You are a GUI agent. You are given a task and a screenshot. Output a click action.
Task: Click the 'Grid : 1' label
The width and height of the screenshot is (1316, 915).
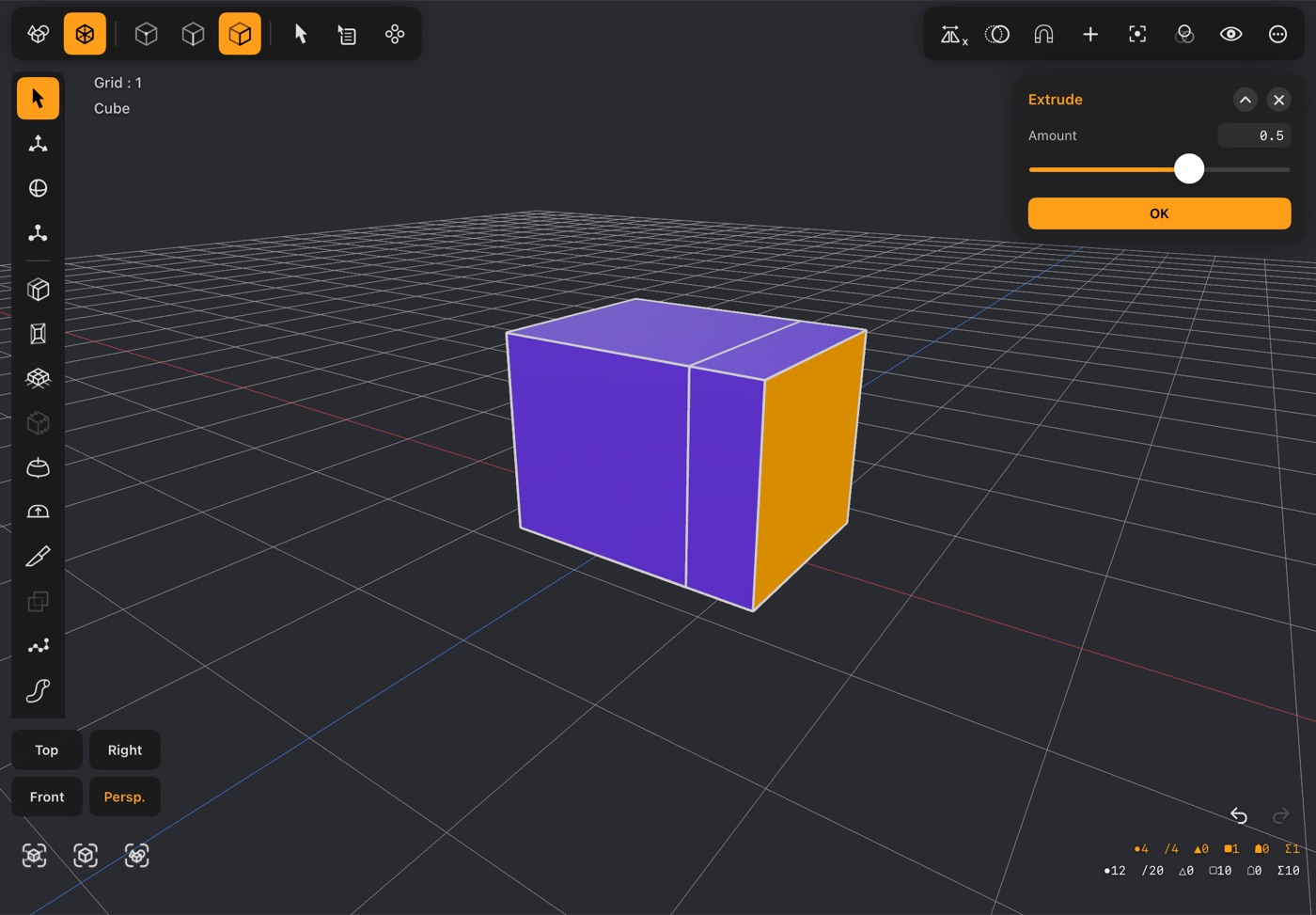(117, 83)
